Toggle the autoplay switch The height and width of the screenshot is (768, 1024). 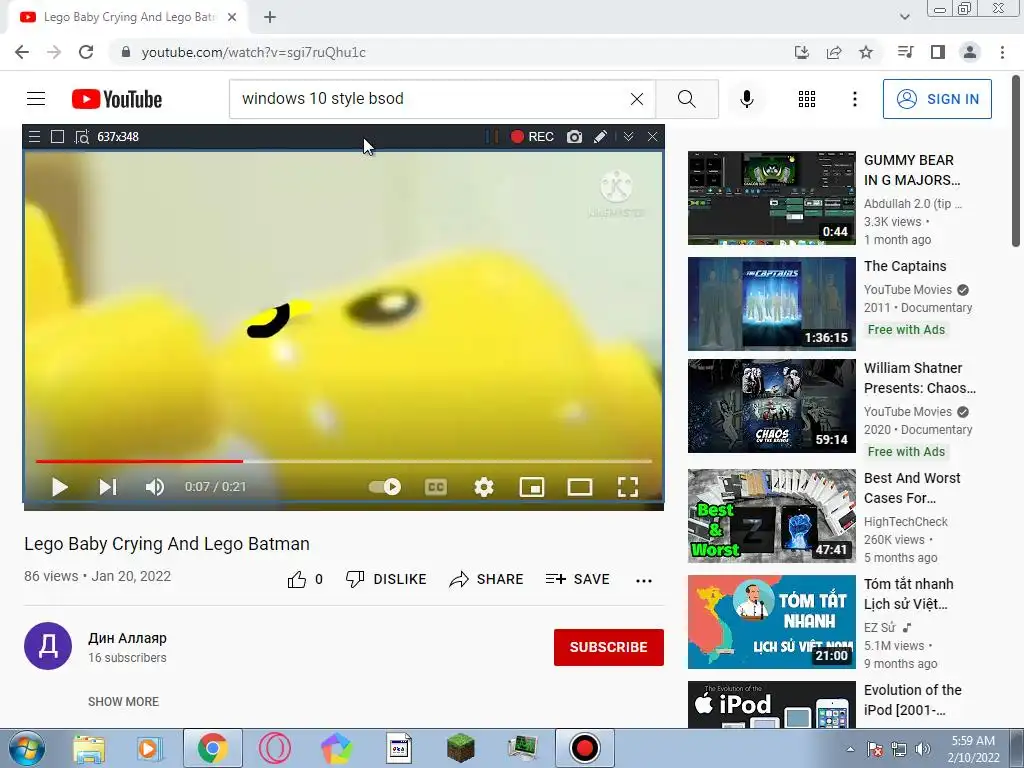click(x=385, y=487)
